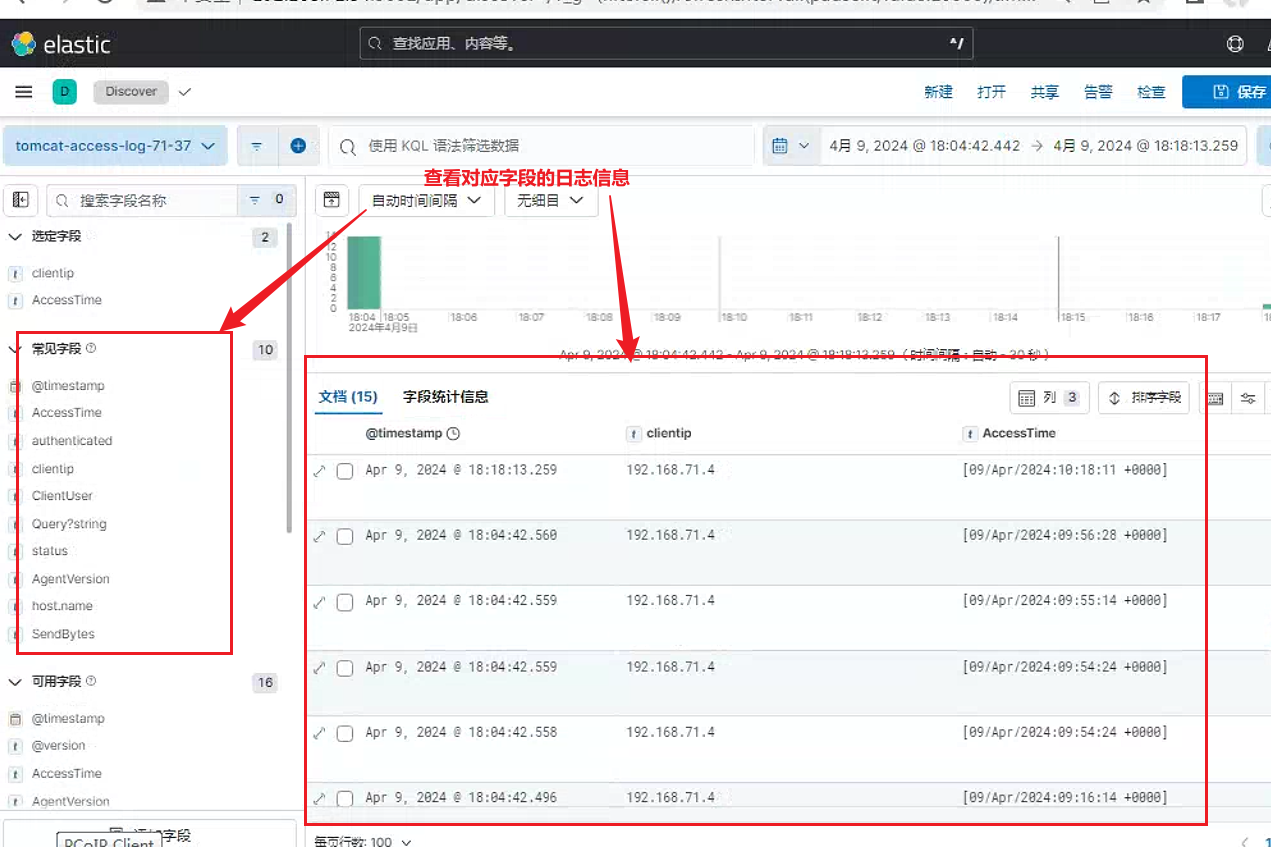Open the calendar quick date menu
This screenshot has height=847, width=1271.
[x=790, y=146]
